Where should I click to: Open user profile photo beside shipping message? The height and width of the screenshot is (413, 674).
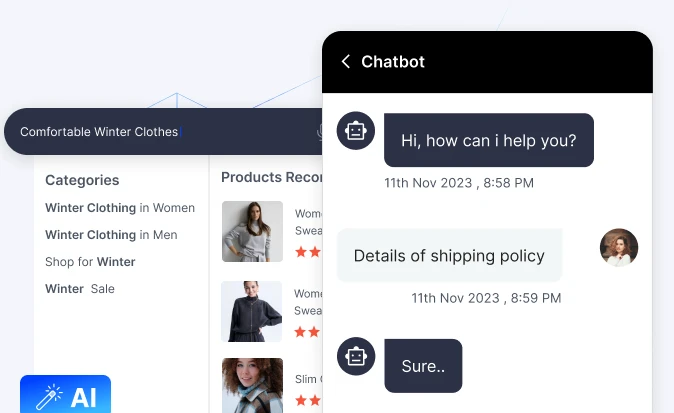(618, 248)
